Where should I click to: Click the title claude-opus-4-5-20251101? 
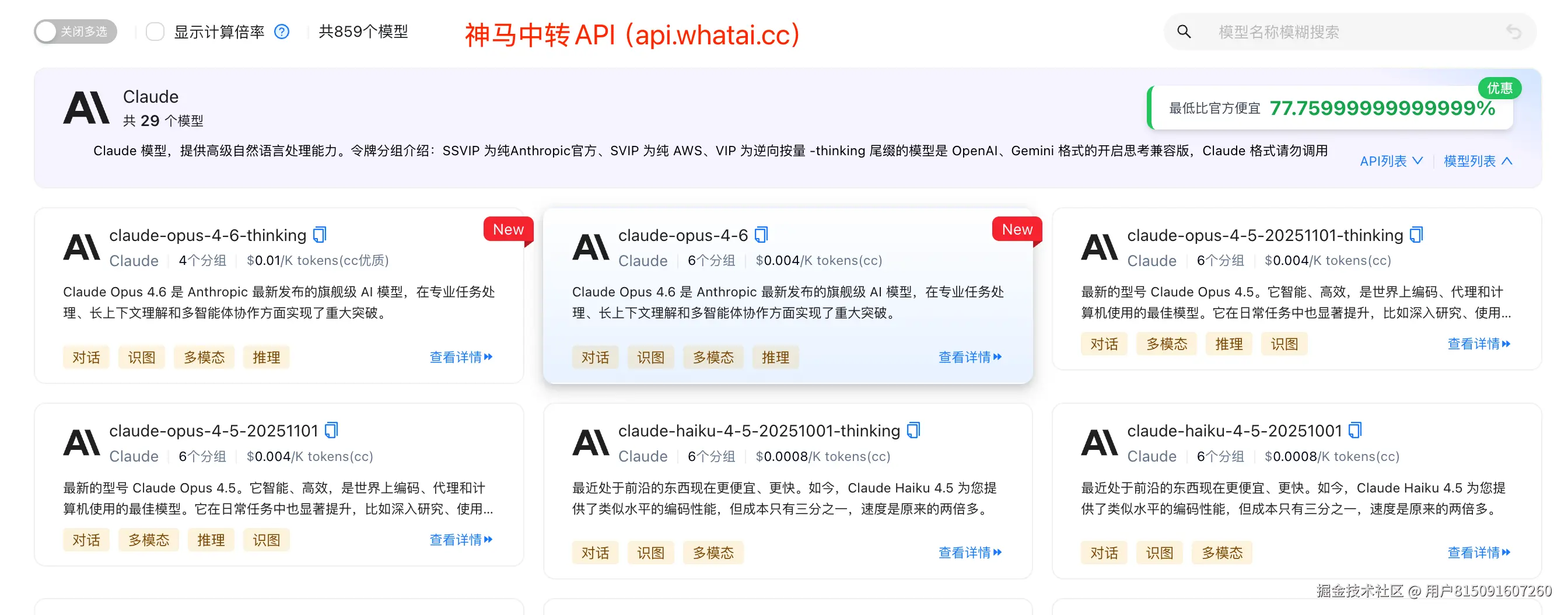(x=213, y=431)
